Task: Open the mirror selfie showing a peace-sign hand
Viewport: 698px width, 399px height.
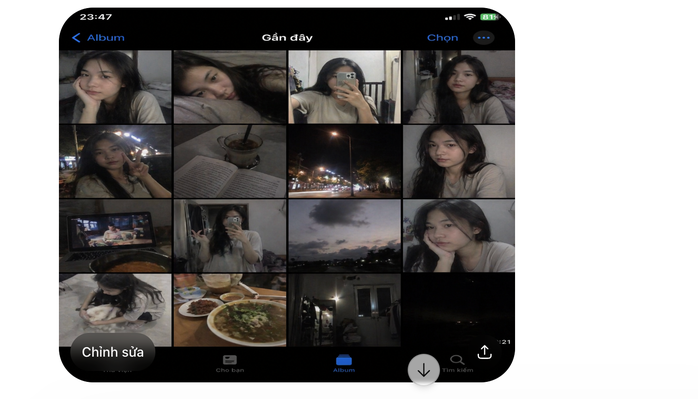Action: pos(230,236)
